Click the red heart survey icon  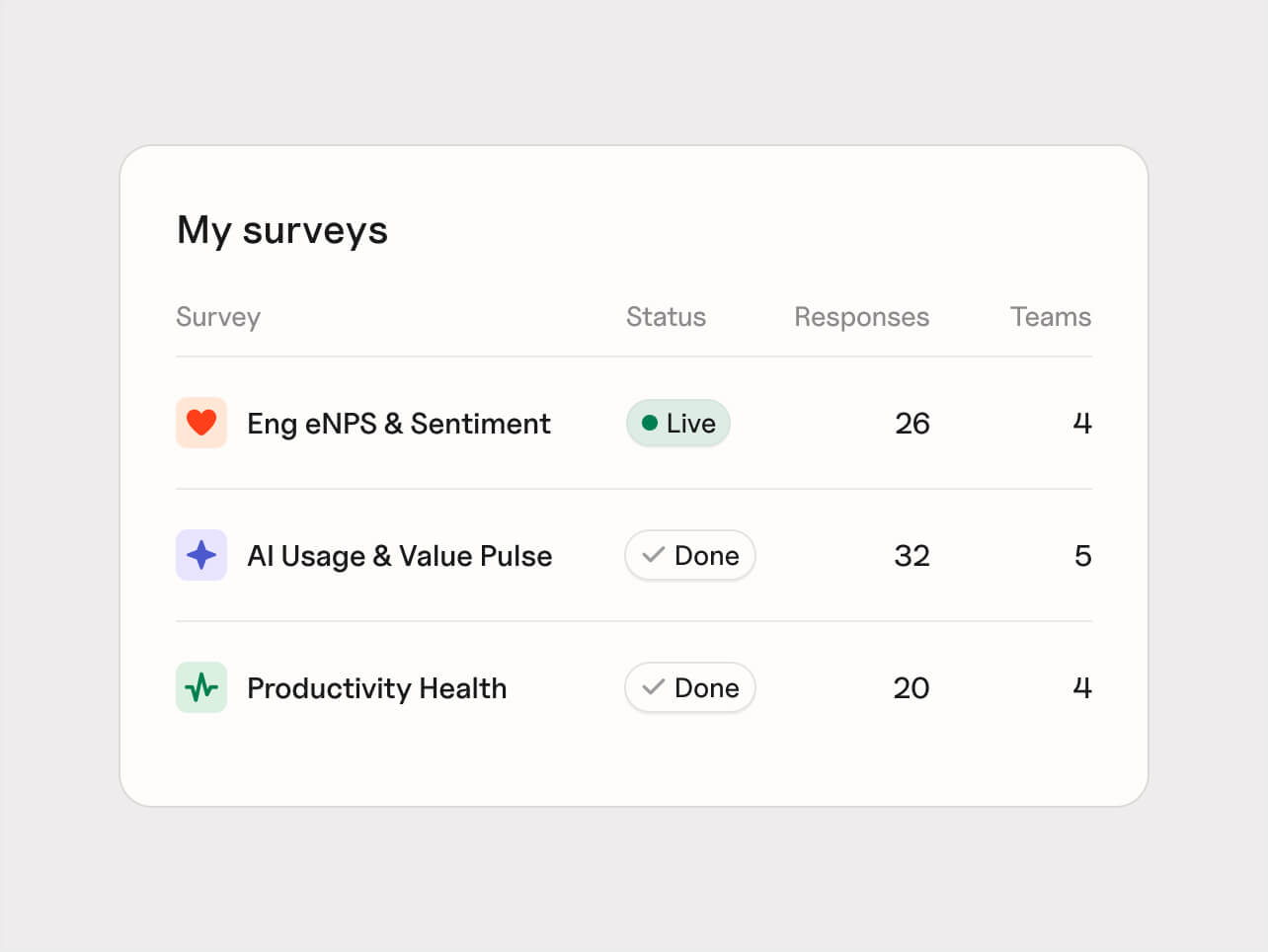click(x=201, y=423)
